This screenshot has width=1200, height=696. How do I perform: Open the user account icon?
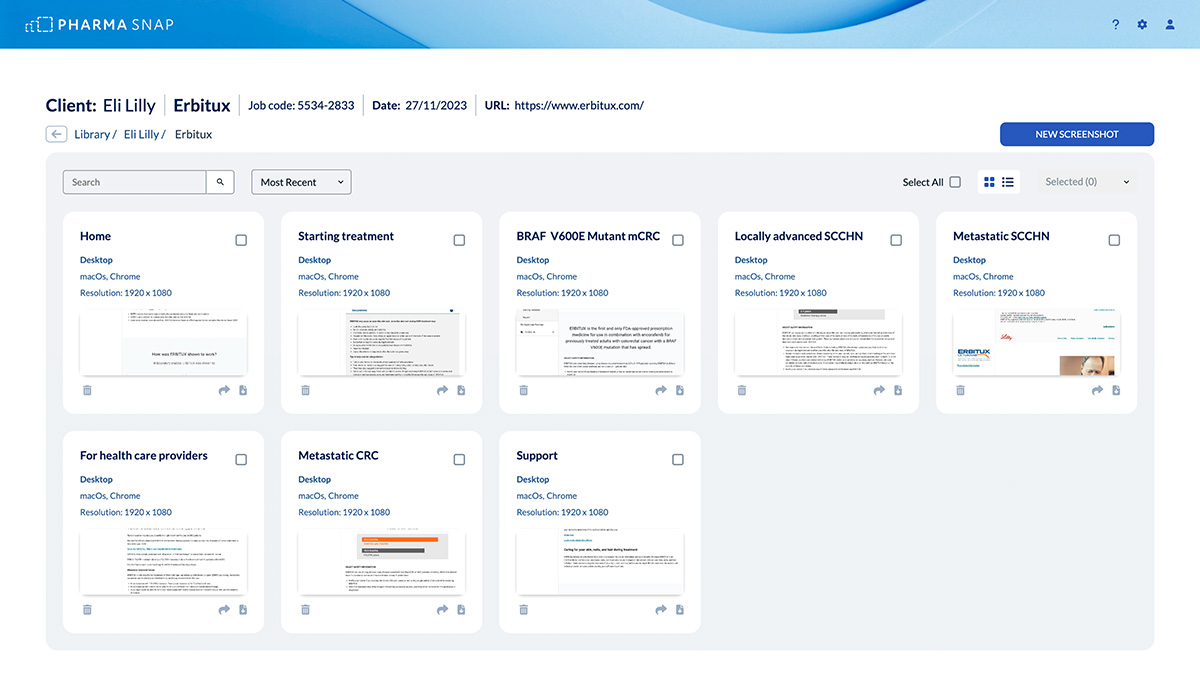1170,24
